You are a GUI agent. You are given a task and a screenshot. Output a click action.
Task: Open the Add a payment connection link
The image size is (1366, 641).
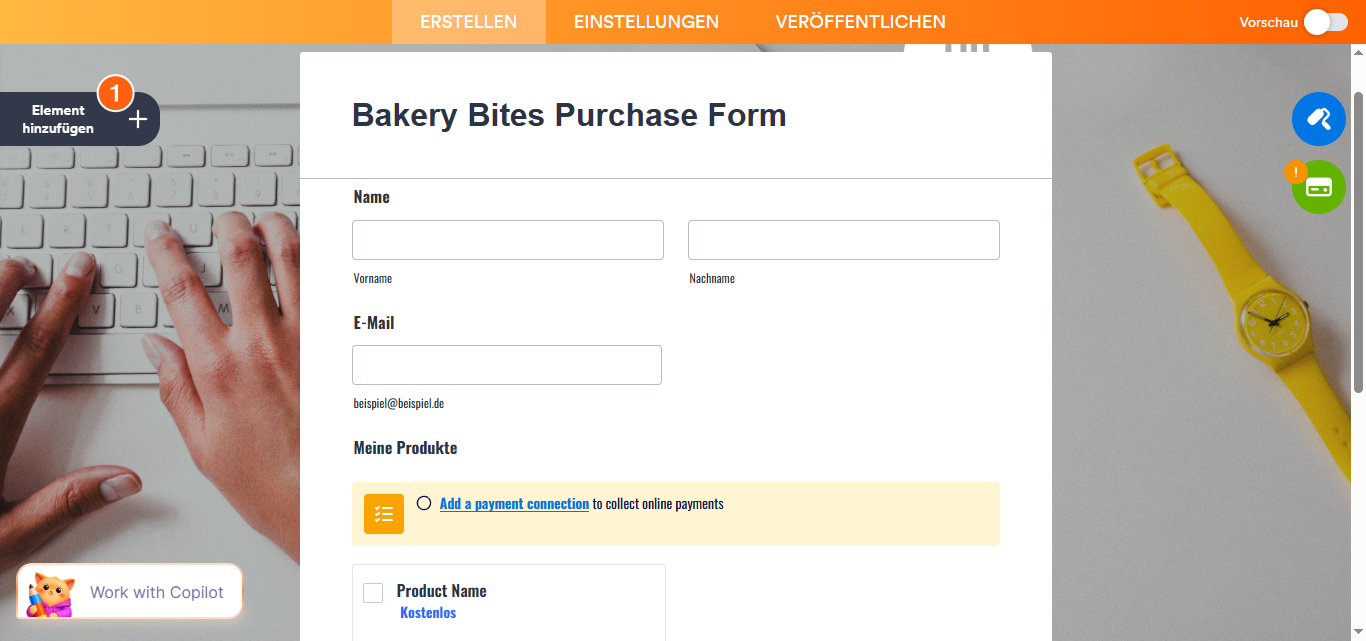514,503
